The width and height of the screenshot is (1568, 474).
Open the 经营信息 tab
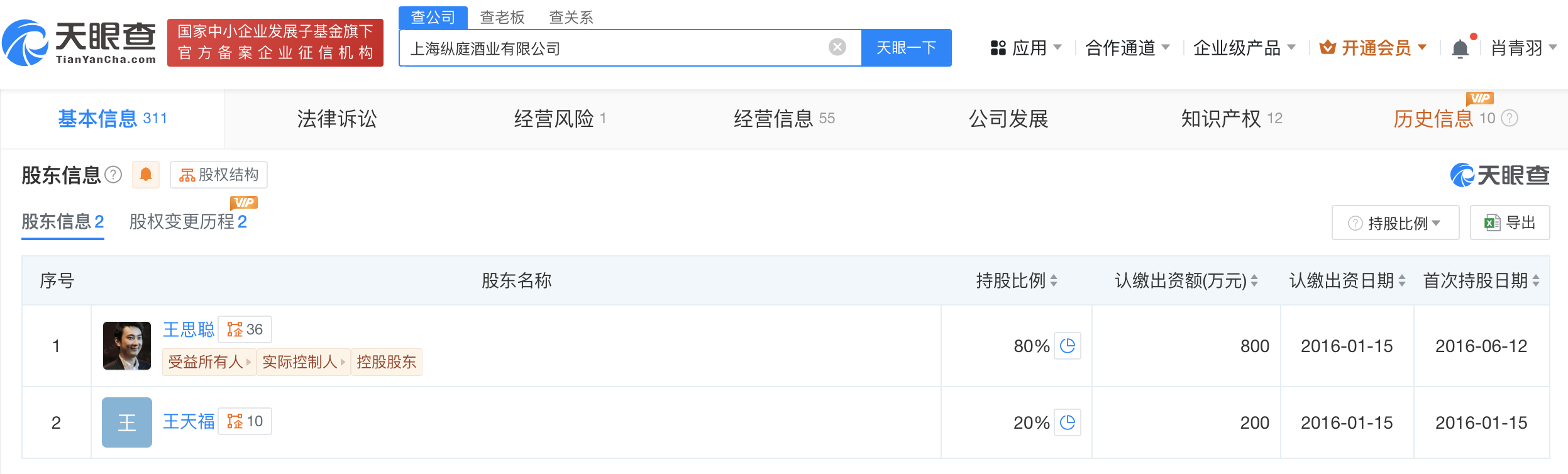pos(784,118)
